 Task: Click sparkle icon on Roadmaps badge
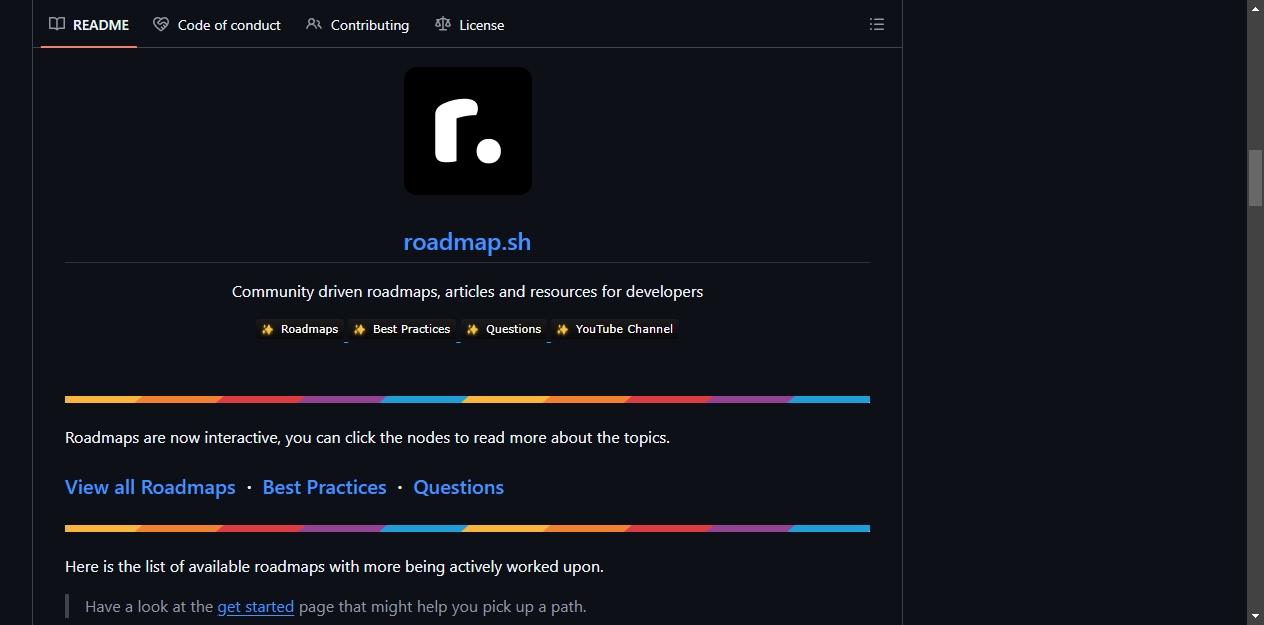[x=267, y=329]
